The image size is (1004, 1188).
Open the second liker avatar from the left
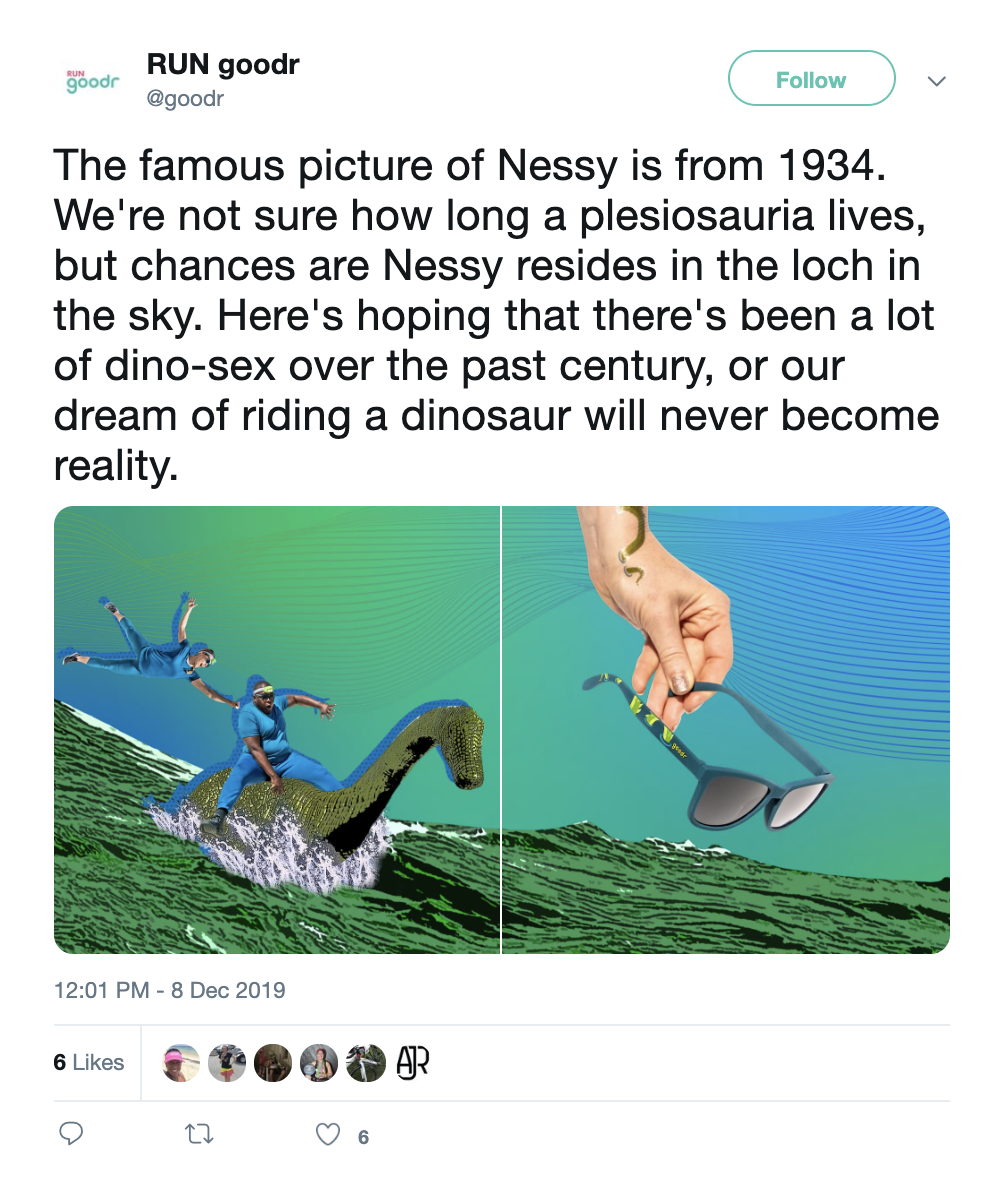tap(227, 1063)
